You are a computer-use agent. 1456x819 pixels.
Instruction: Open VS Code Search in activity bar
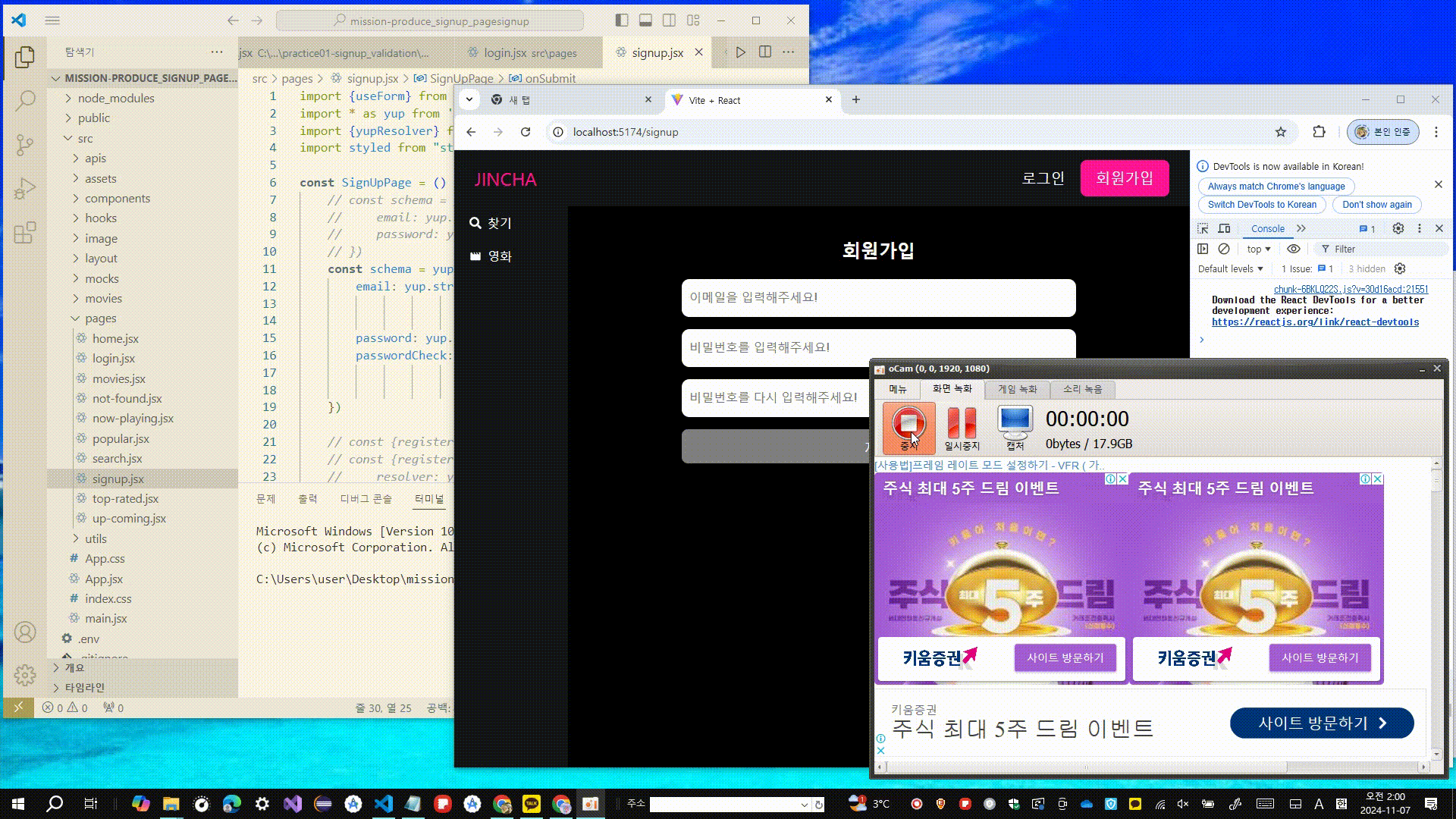[x=25, y=100]
